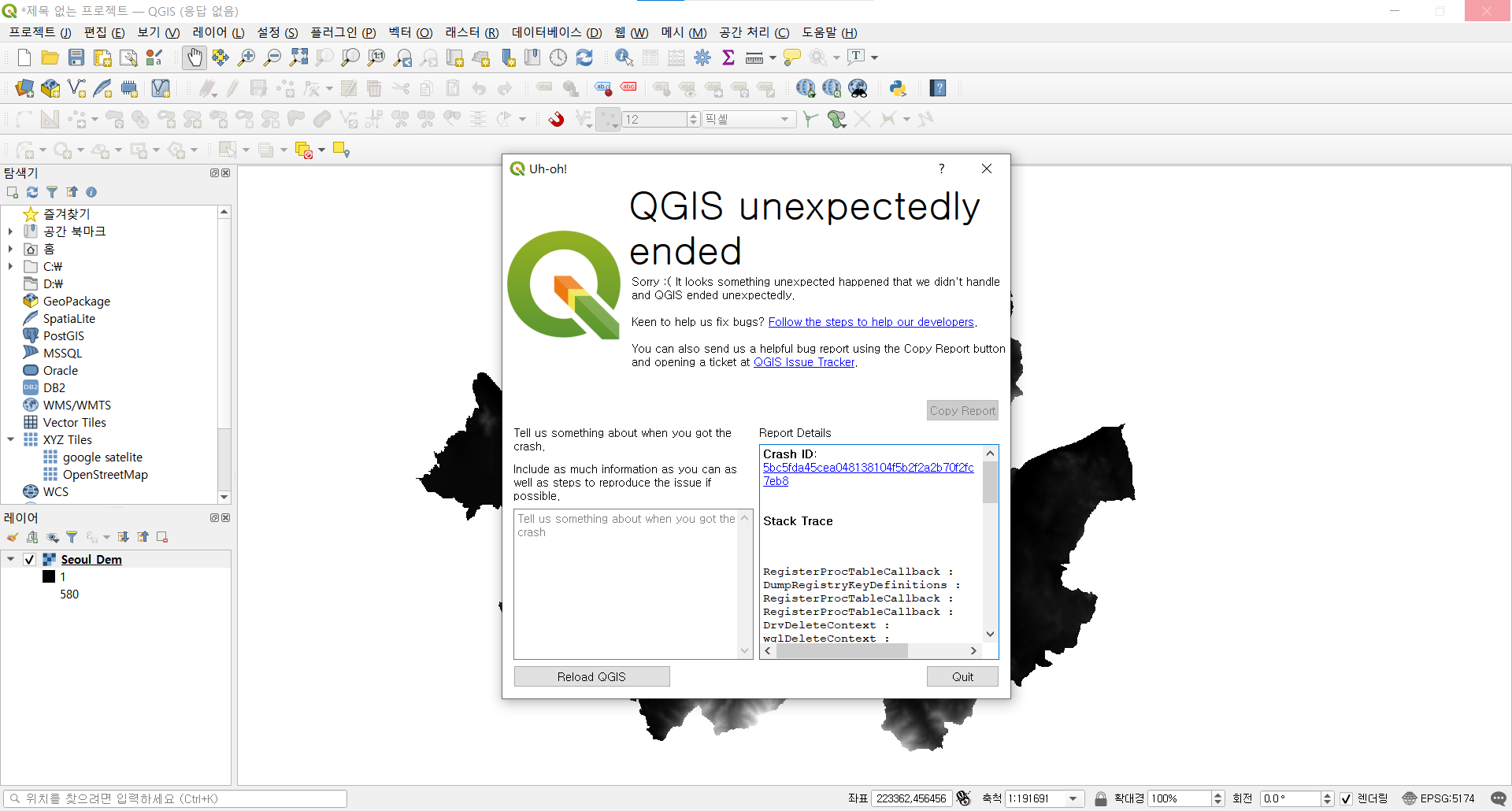Image resolution: width=1512 pixels, height=811 pixels.
Task: Toggle Seoul Dem layer visibility checkbox
Action: tap(29, 559)
